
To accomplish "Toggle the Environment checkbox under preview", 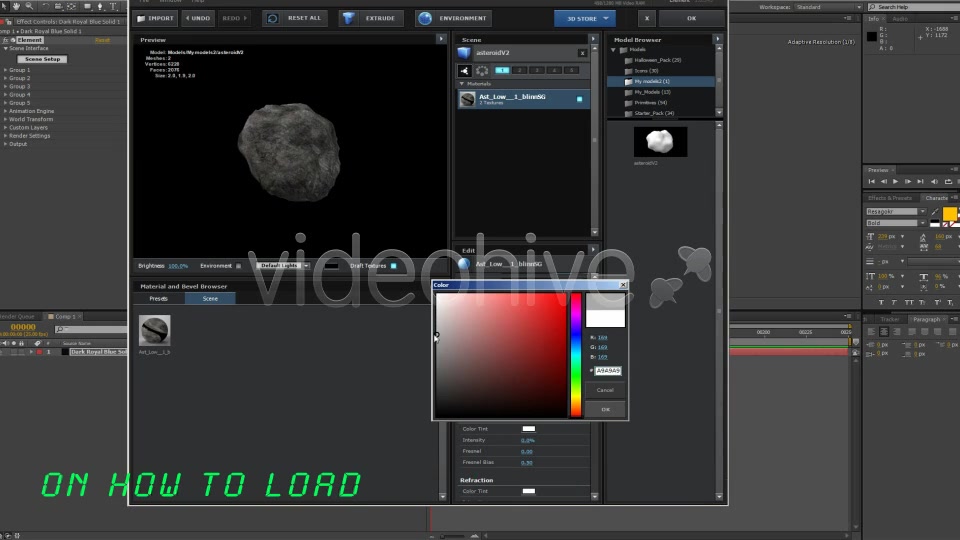I will [238, 266].
